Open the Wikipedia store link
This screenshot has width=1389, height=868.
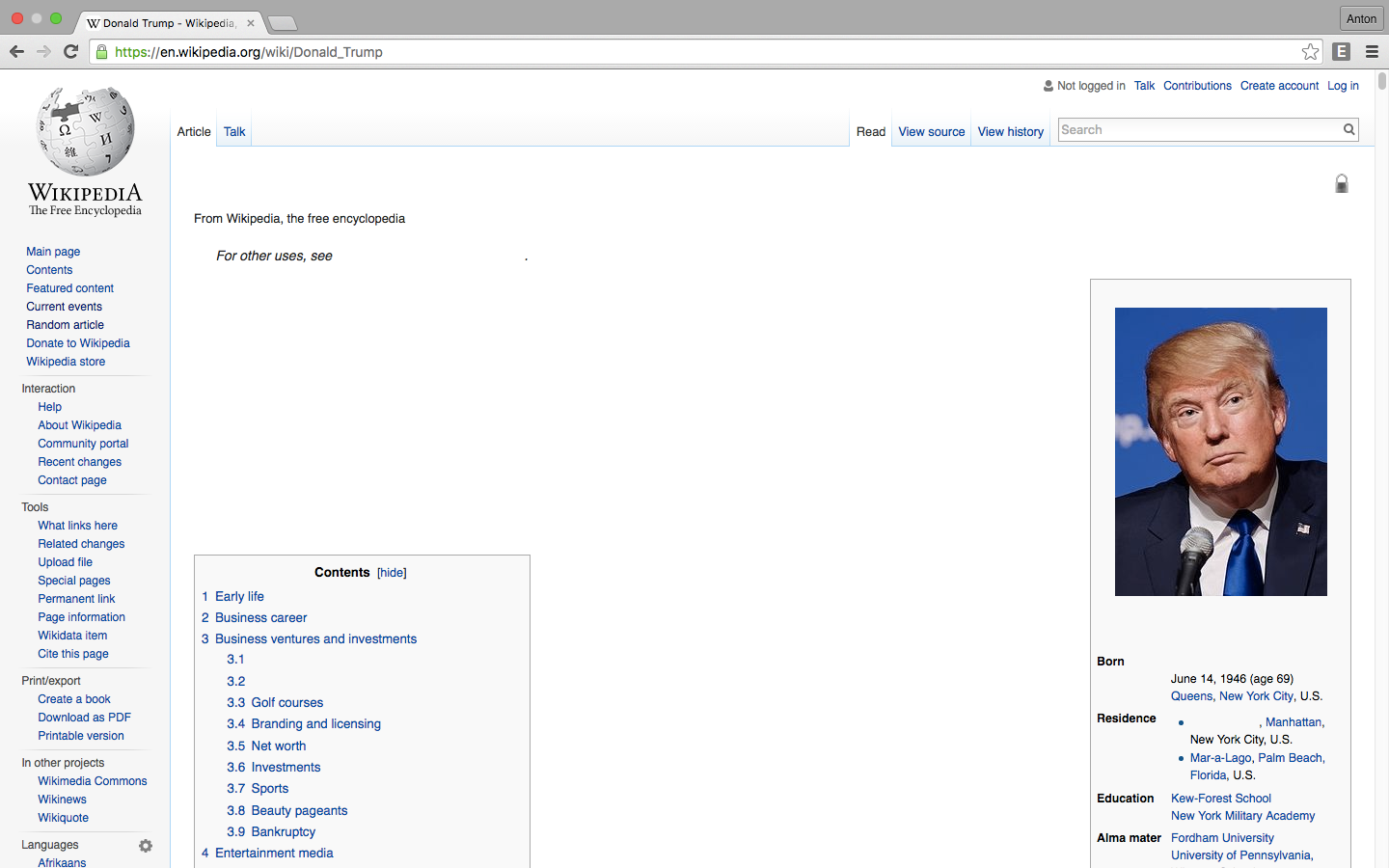coord(66,362)
